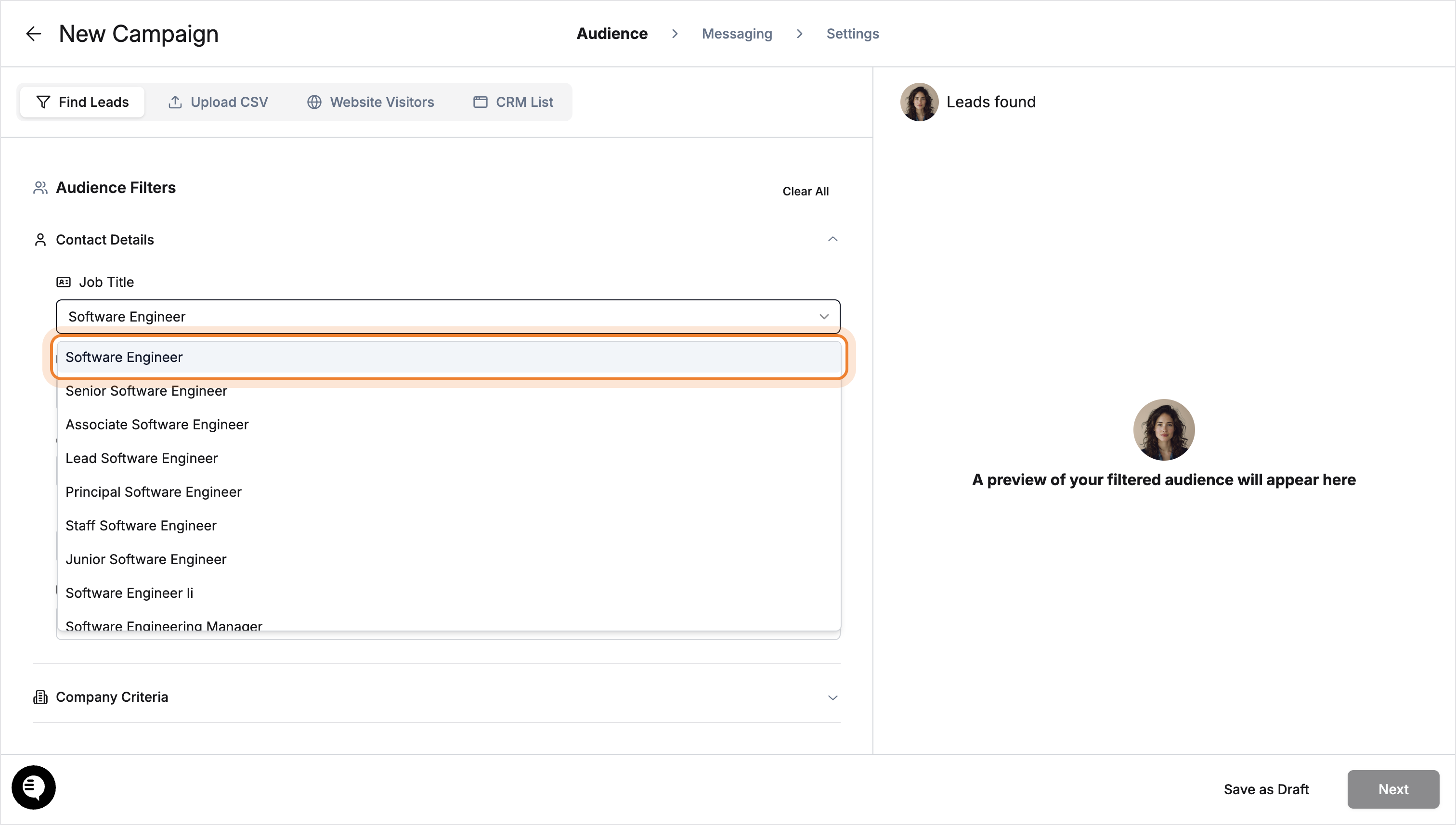Open the chat support bubble icon

point(33,787)
